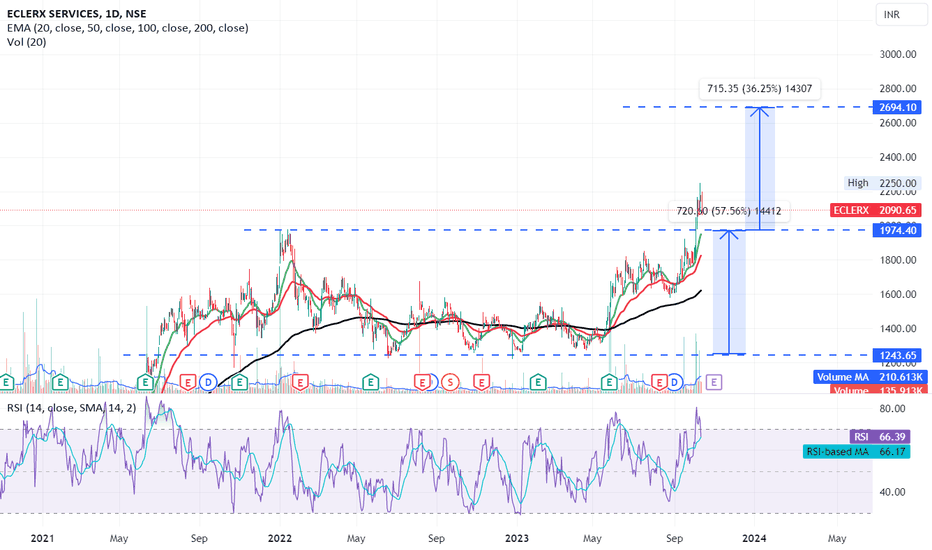Click the 80.00 RSI axis label
This screenshot has height=550, width=932.
click(892, 409)
